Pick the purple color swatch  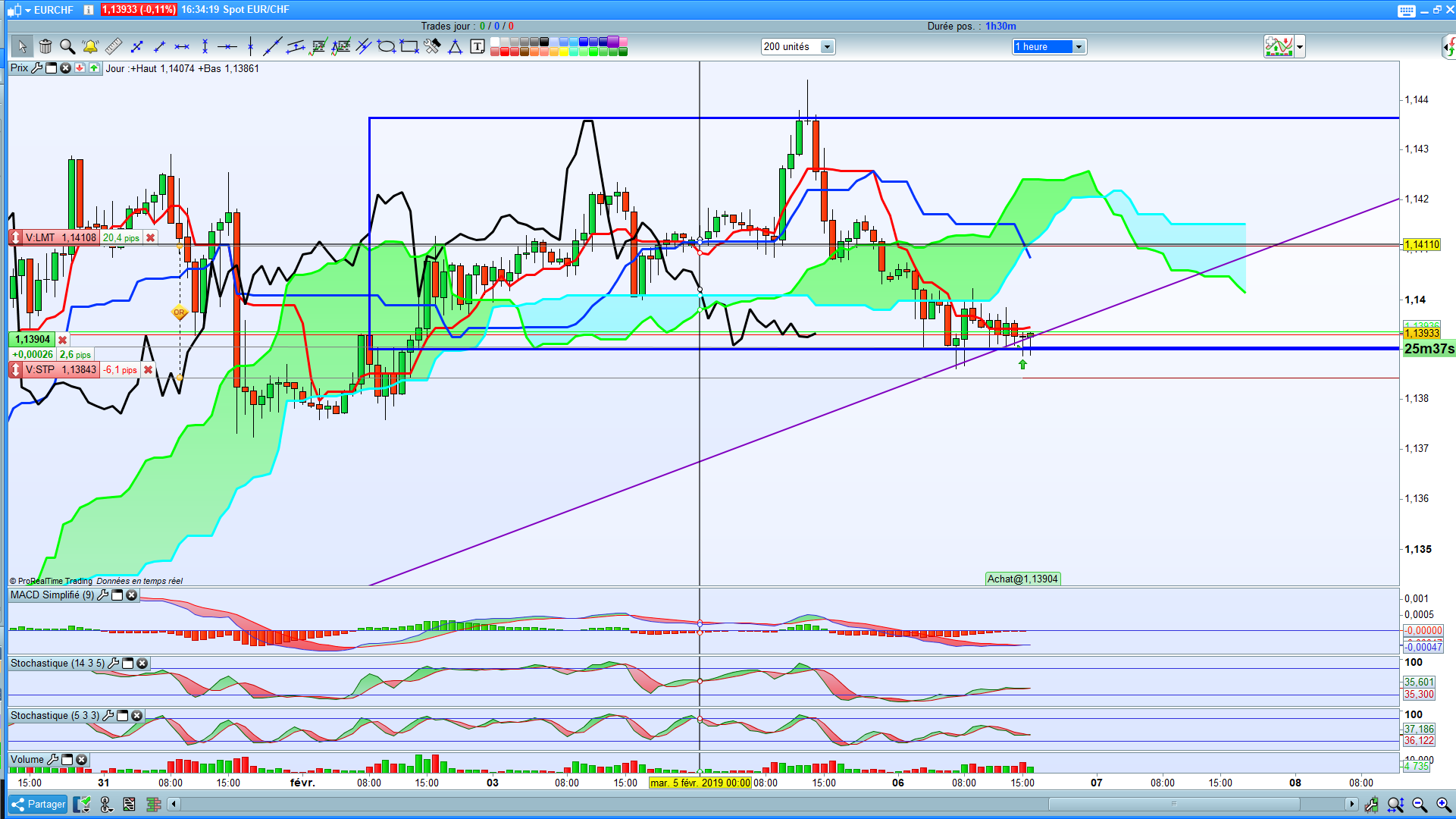point(613,42)
